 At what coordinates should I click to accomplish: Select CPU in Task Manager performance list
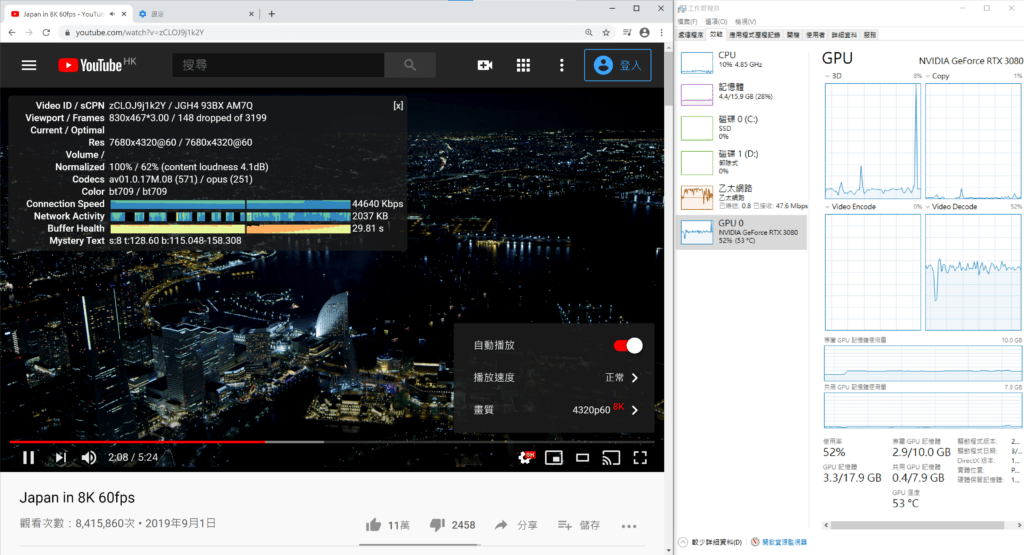[742, 61]
